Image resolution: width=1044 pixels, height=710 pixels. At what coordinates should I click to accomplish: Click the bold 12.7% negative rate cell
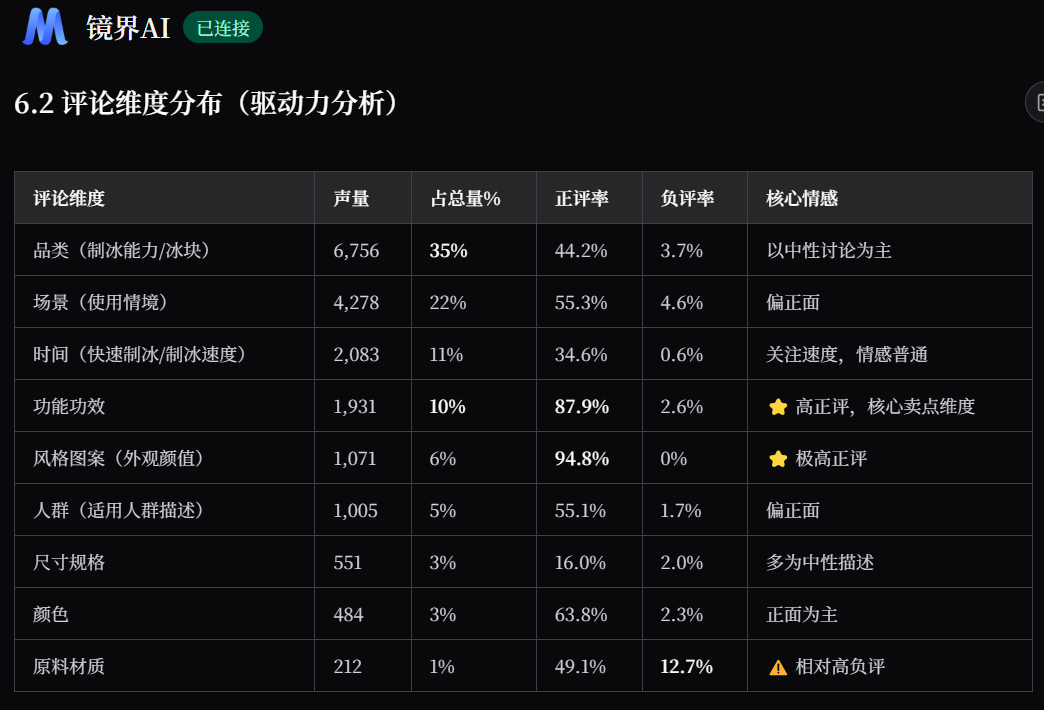pyautogui.click(x=686, y=666)
